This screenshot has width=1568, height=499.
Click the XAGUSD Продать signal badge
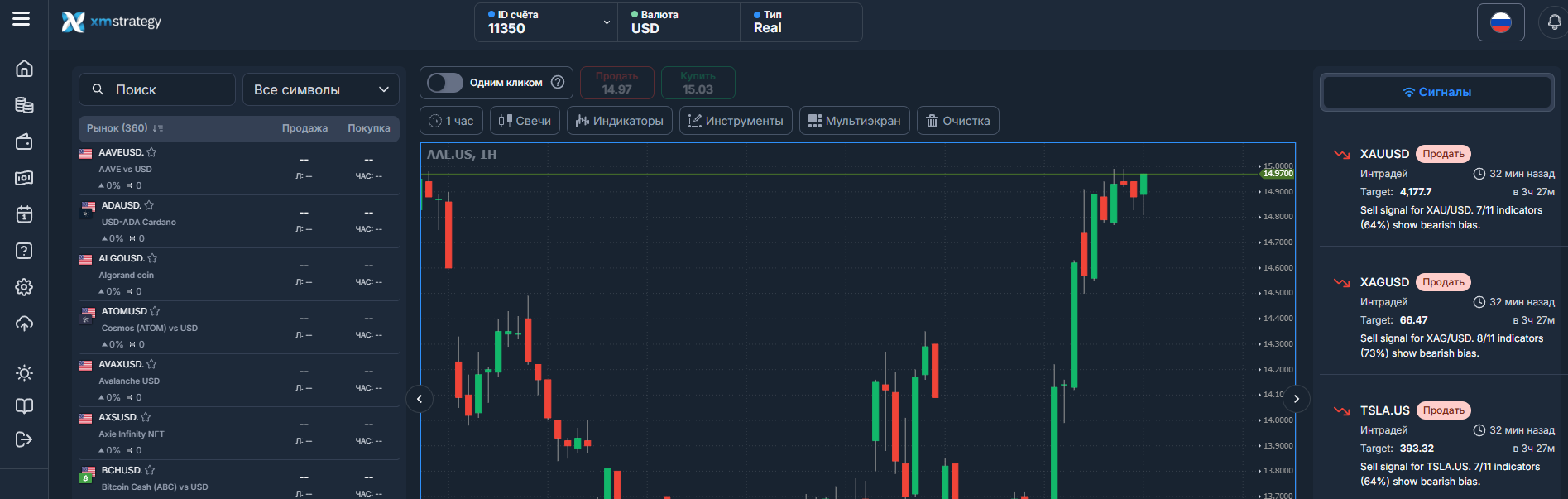click(1443, 282)
